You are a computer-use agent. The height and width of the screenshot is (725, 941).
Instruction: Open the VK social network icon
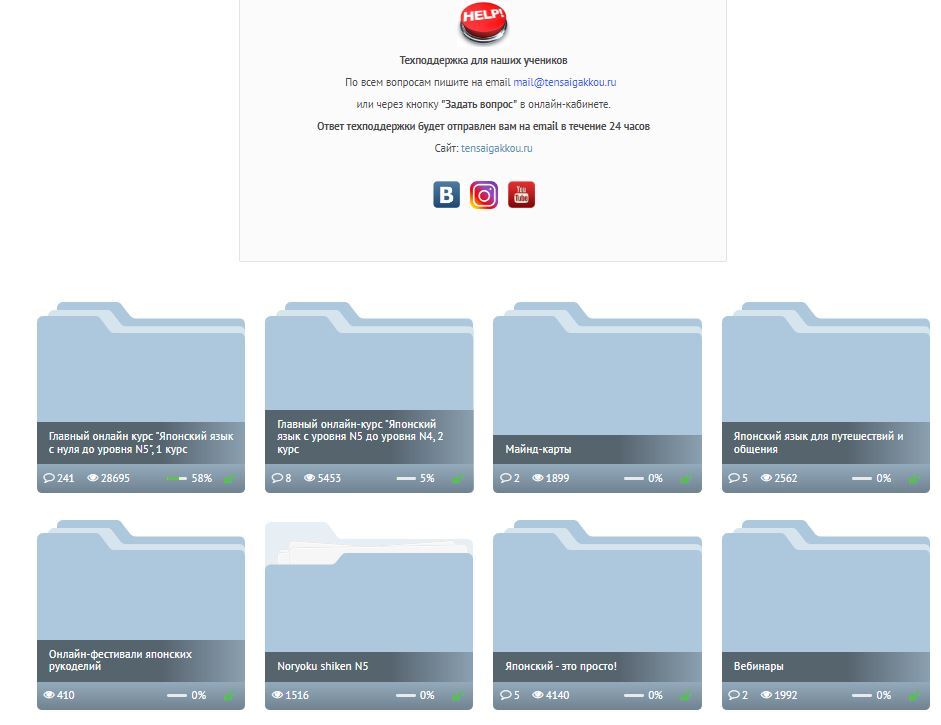(x=446, y=194)
